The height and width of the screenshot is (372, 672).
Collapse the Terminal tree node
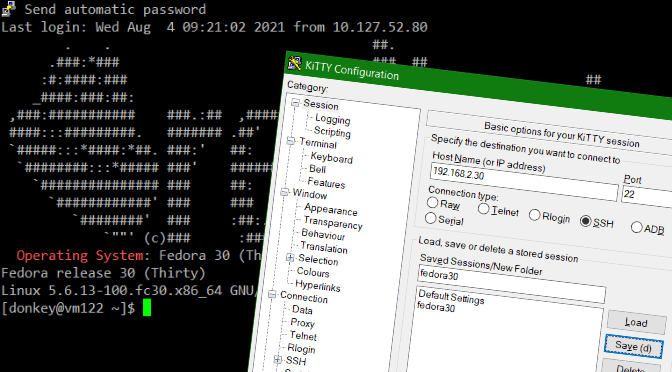pyautogui.click(x=291, y=140)
